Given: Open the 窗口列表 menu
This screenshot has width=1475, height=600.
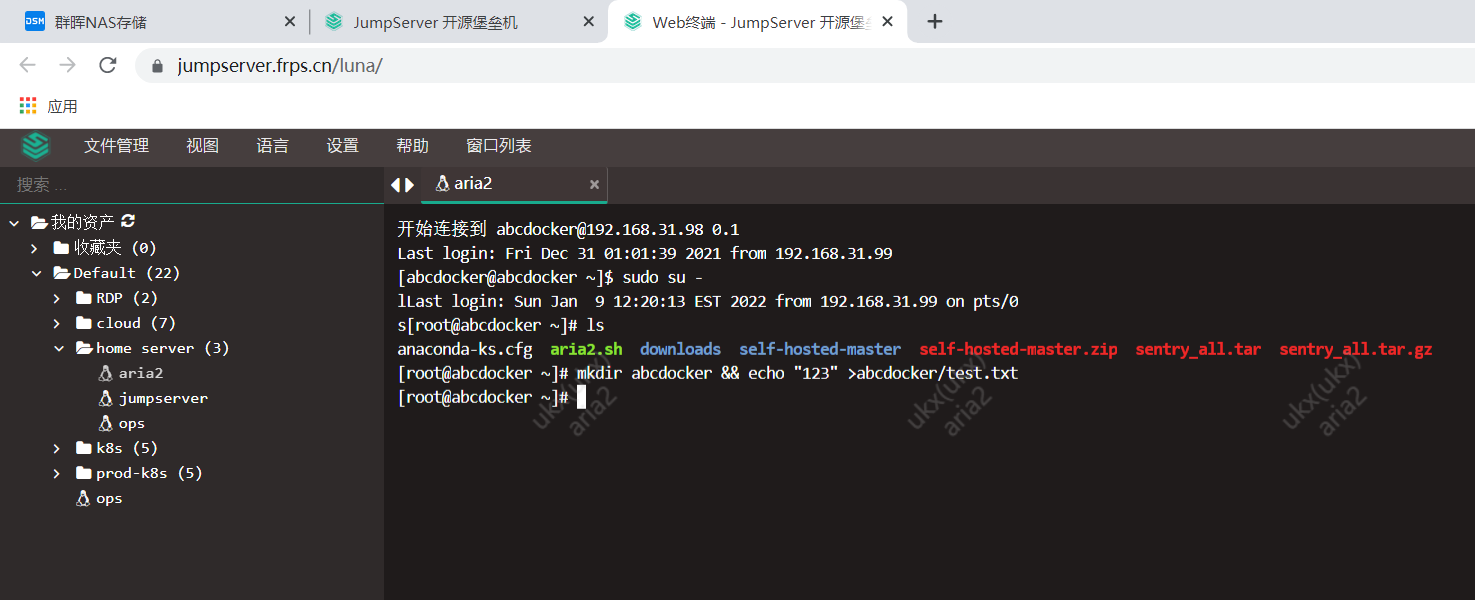Looking at the screenshot, I should pyautogui.click(x=499, y=146).
